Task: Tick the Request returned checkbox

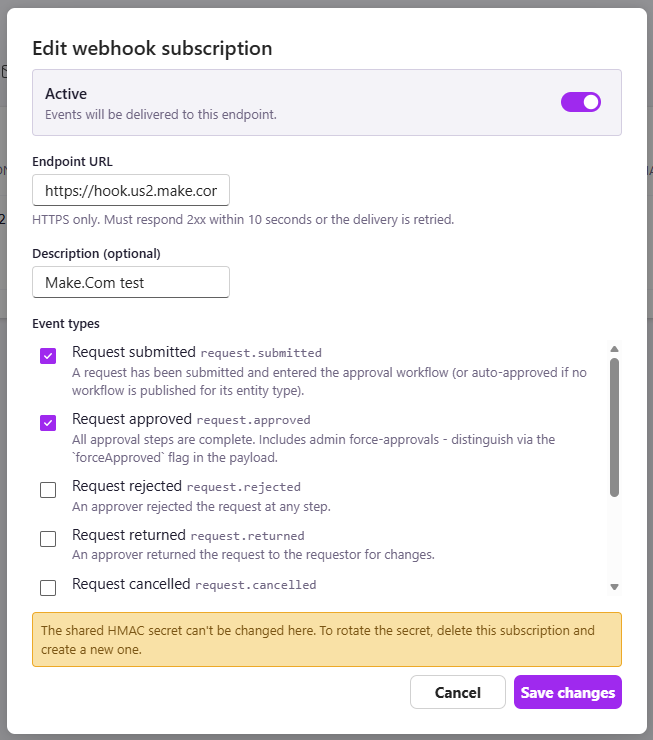Action: pyautogui.click(x=48, y=538)
